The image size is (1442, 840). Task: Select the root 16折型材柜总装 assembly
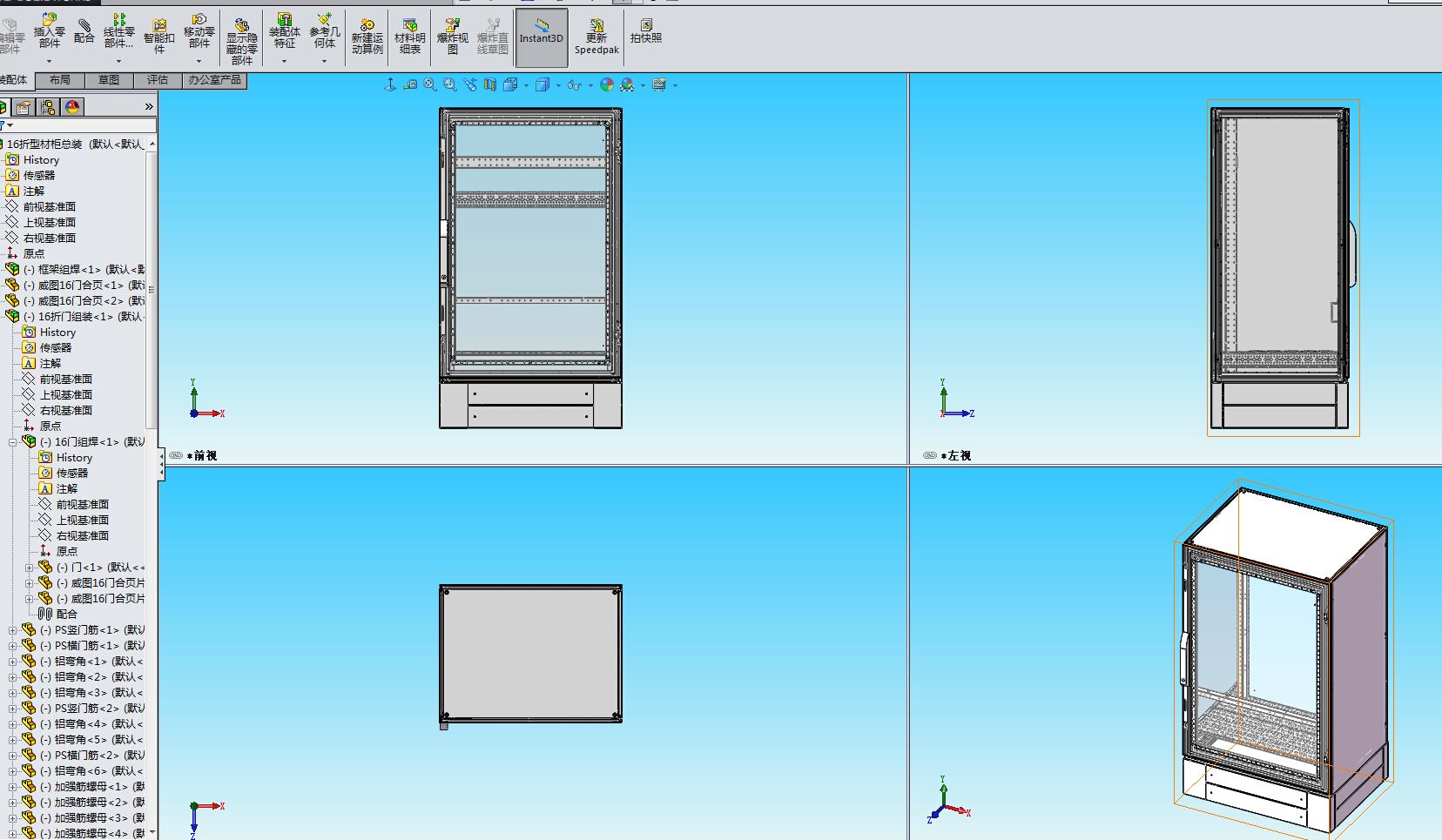(74, 144)
